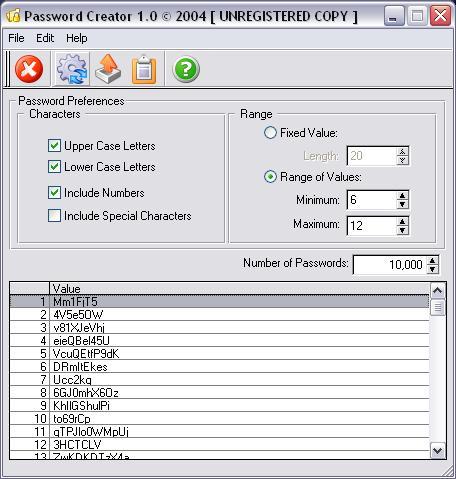Select password row v81XJeVhj

[219, 328]
